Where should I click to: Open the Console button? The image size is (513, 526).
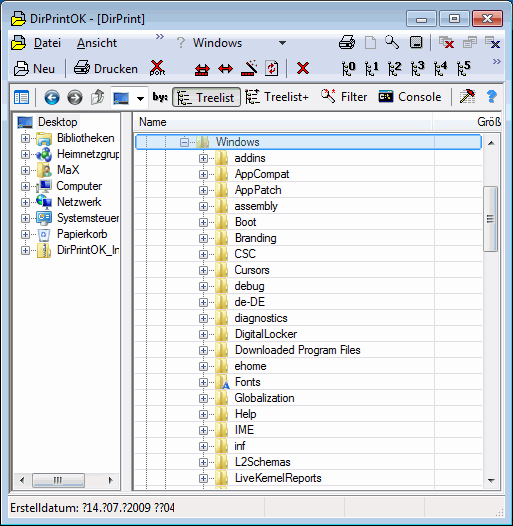pos(410,97)
